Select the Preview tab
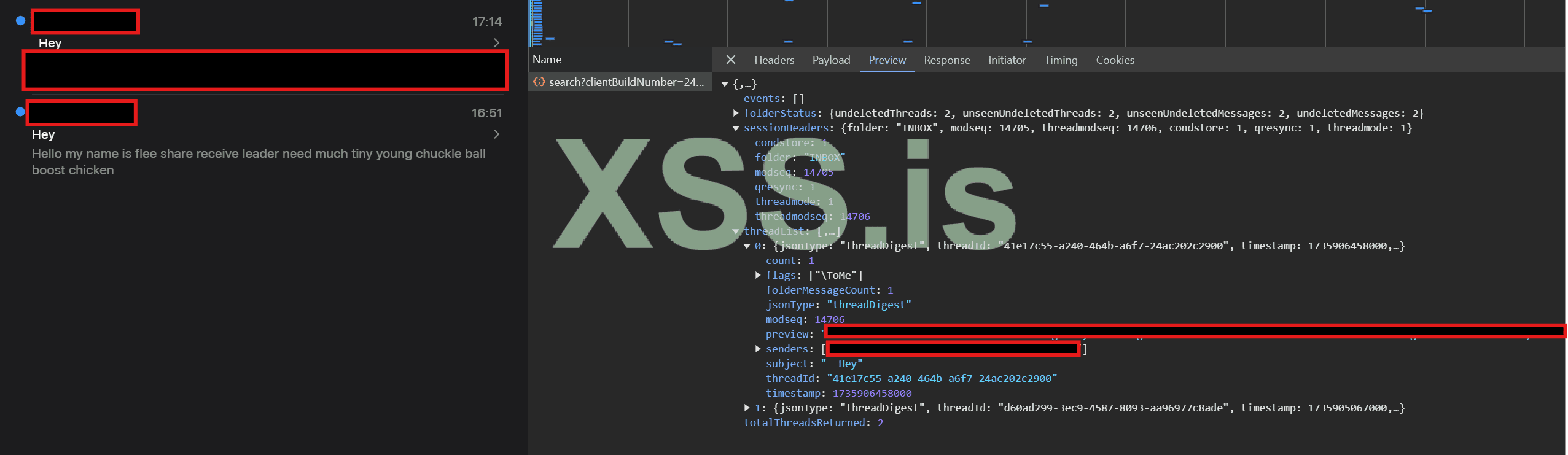Viewport: 1568px width, 455px height. [x=887, y=60]
